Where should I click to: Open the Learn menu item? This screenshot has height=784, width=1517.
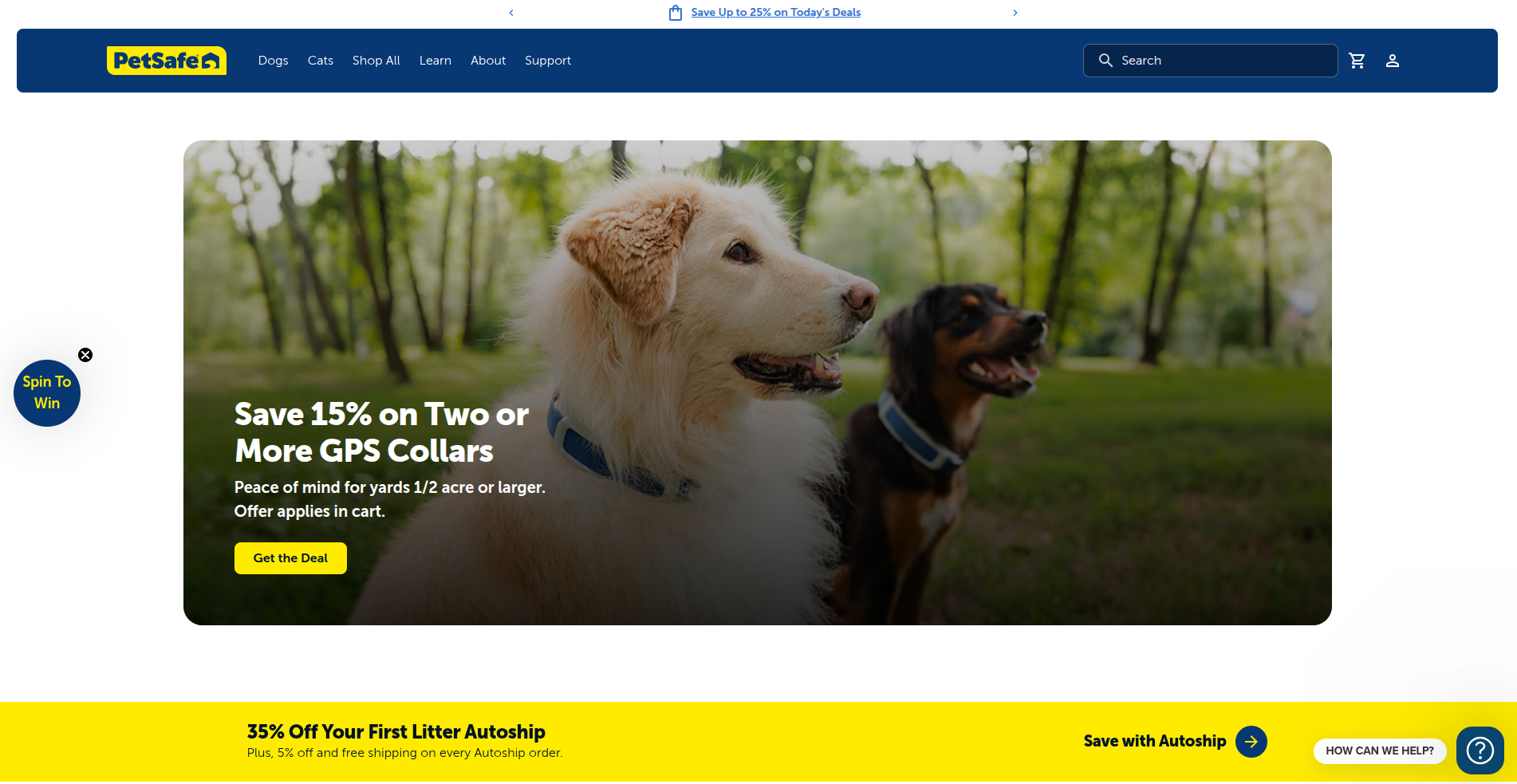click(x=435, y=61)
